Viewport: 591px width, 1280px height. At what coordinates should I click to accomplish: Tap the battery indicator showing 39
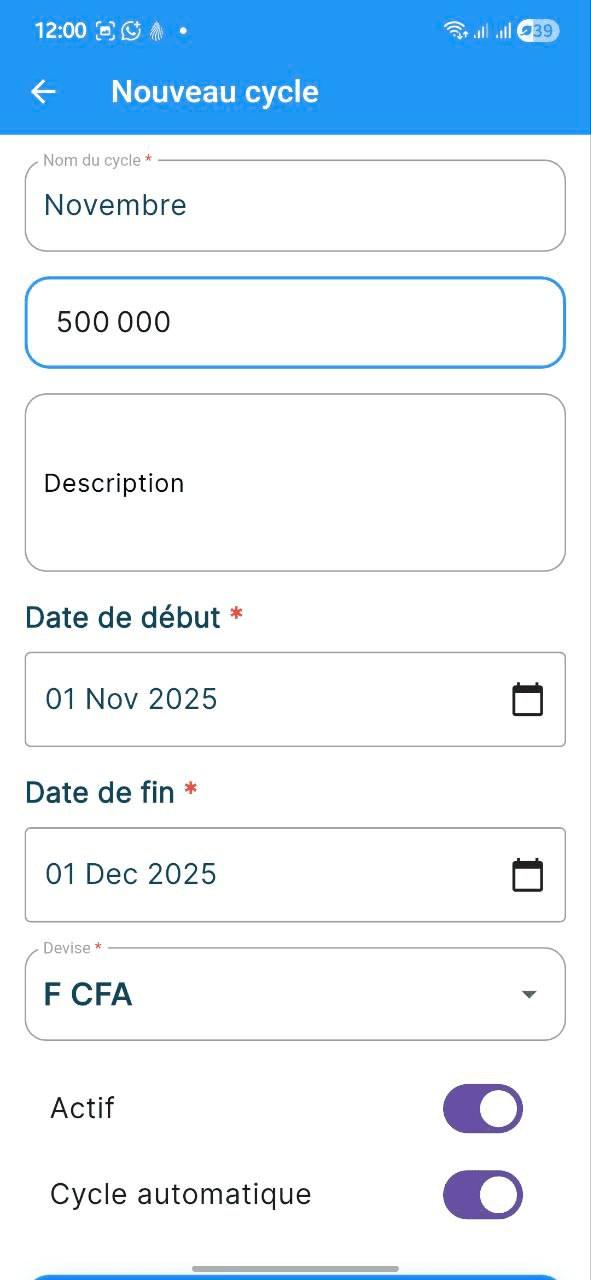537,31
